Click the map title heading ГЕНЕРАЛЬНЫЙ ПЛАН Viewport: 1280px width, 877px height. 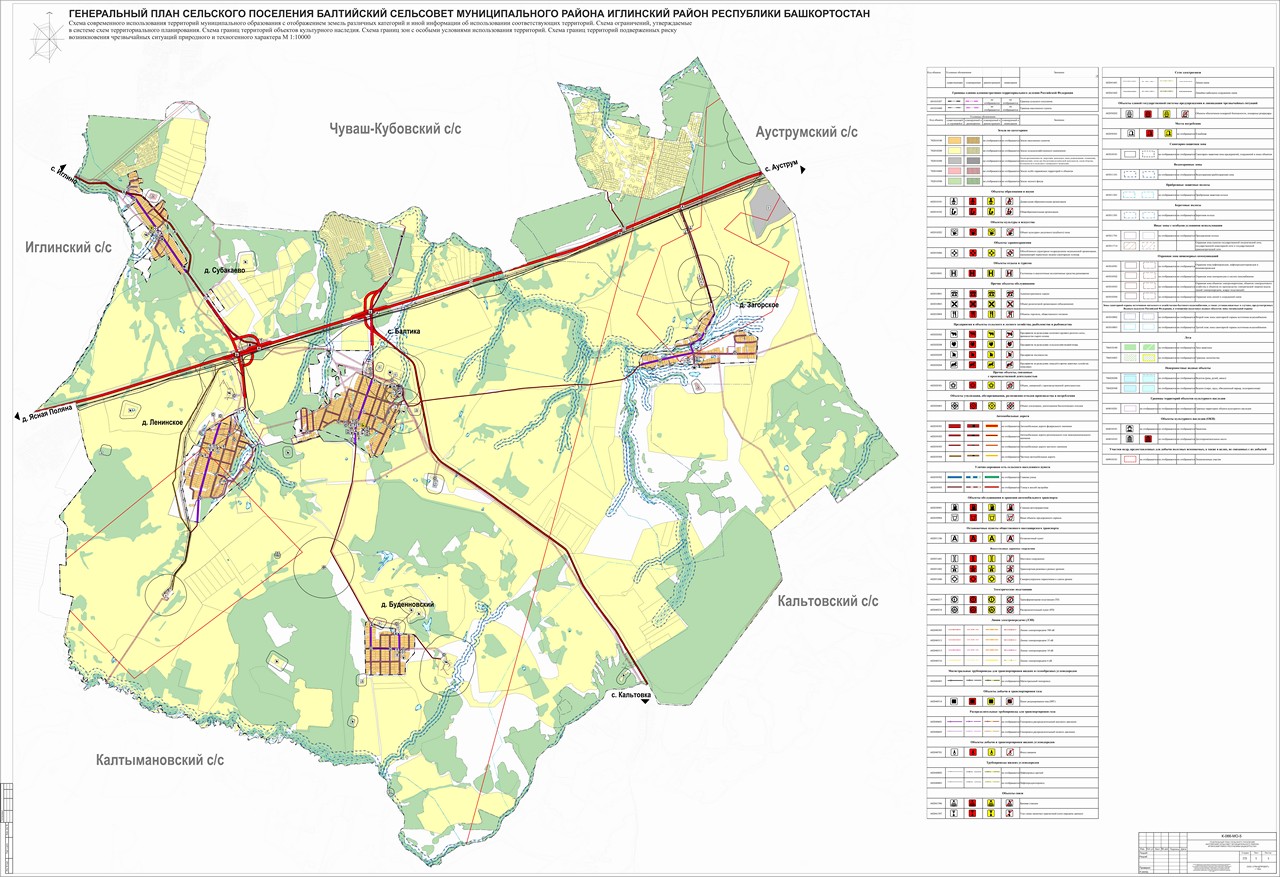pos(469,13)
